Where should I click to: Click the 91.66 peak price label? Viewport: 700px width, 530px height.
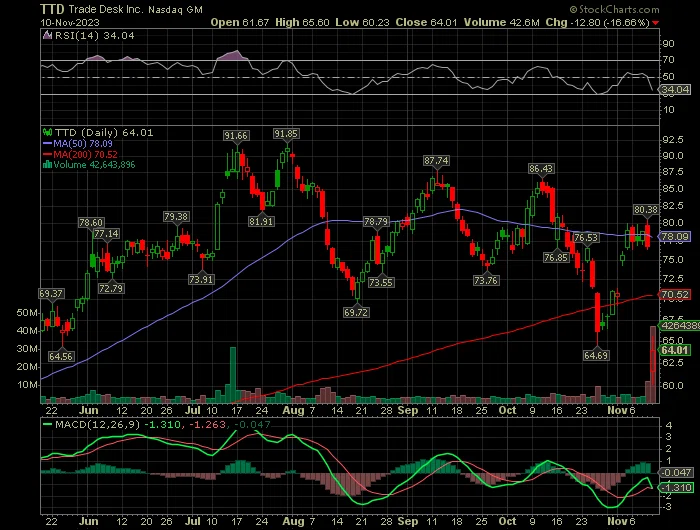236,135
